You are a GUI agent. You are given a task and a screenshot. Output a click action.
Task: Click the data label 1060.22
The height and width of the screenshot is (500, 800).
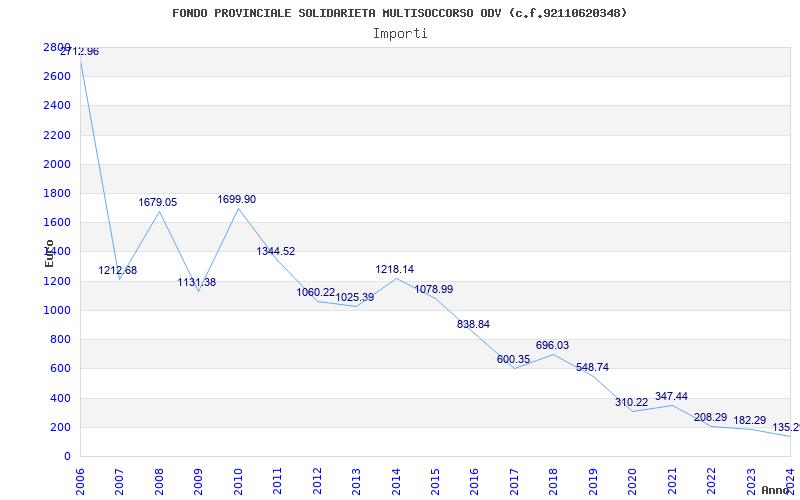pyautogui.click(x=316, y=293)
